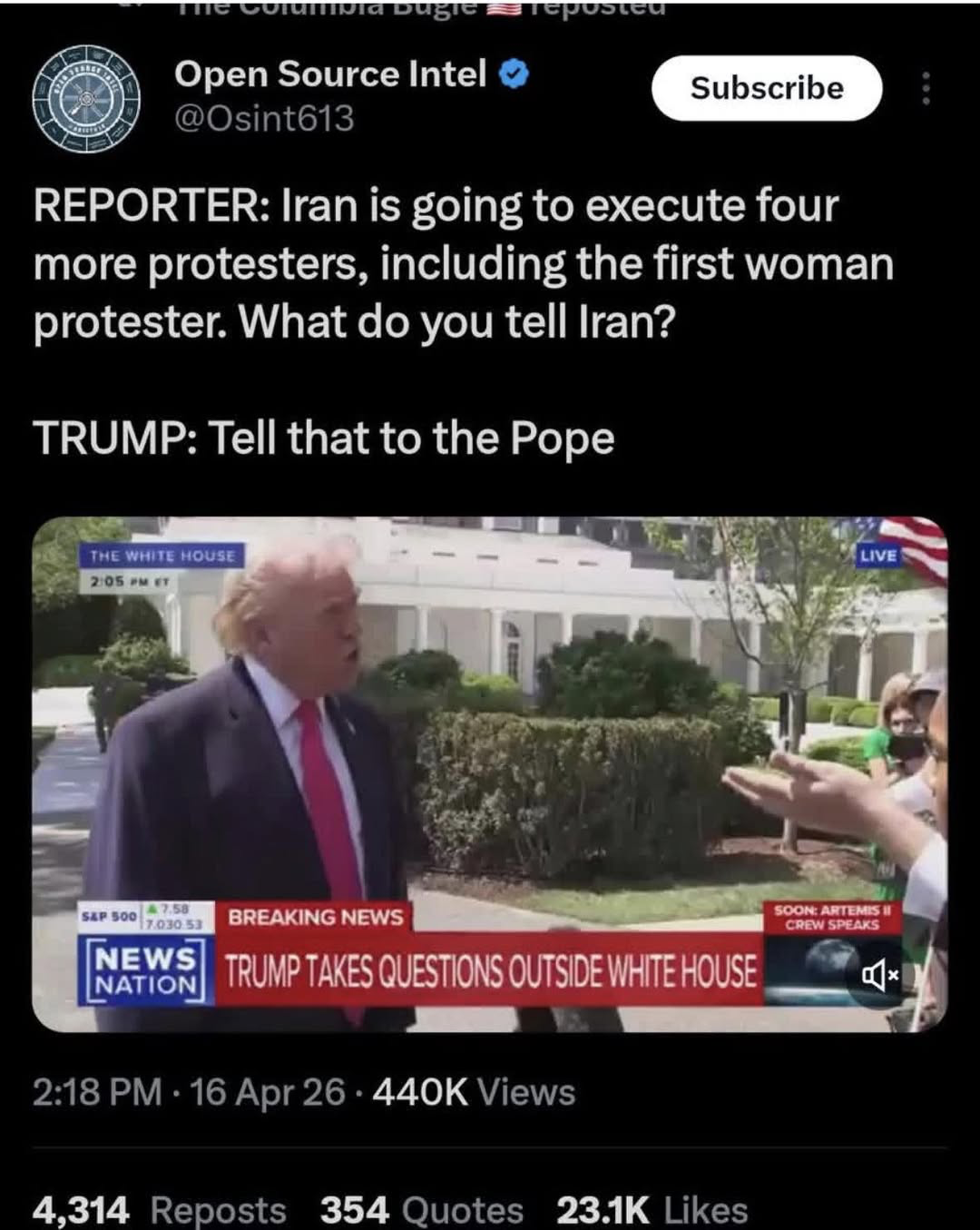View the 4,314 Reposts list
The height and width of the screenshot is (1230, 980).
(159, 1210)
